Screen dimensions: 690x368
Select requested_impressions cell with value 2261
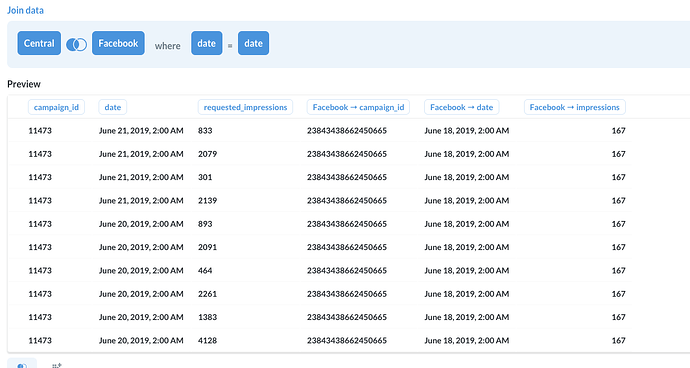(x=207, y=294)
